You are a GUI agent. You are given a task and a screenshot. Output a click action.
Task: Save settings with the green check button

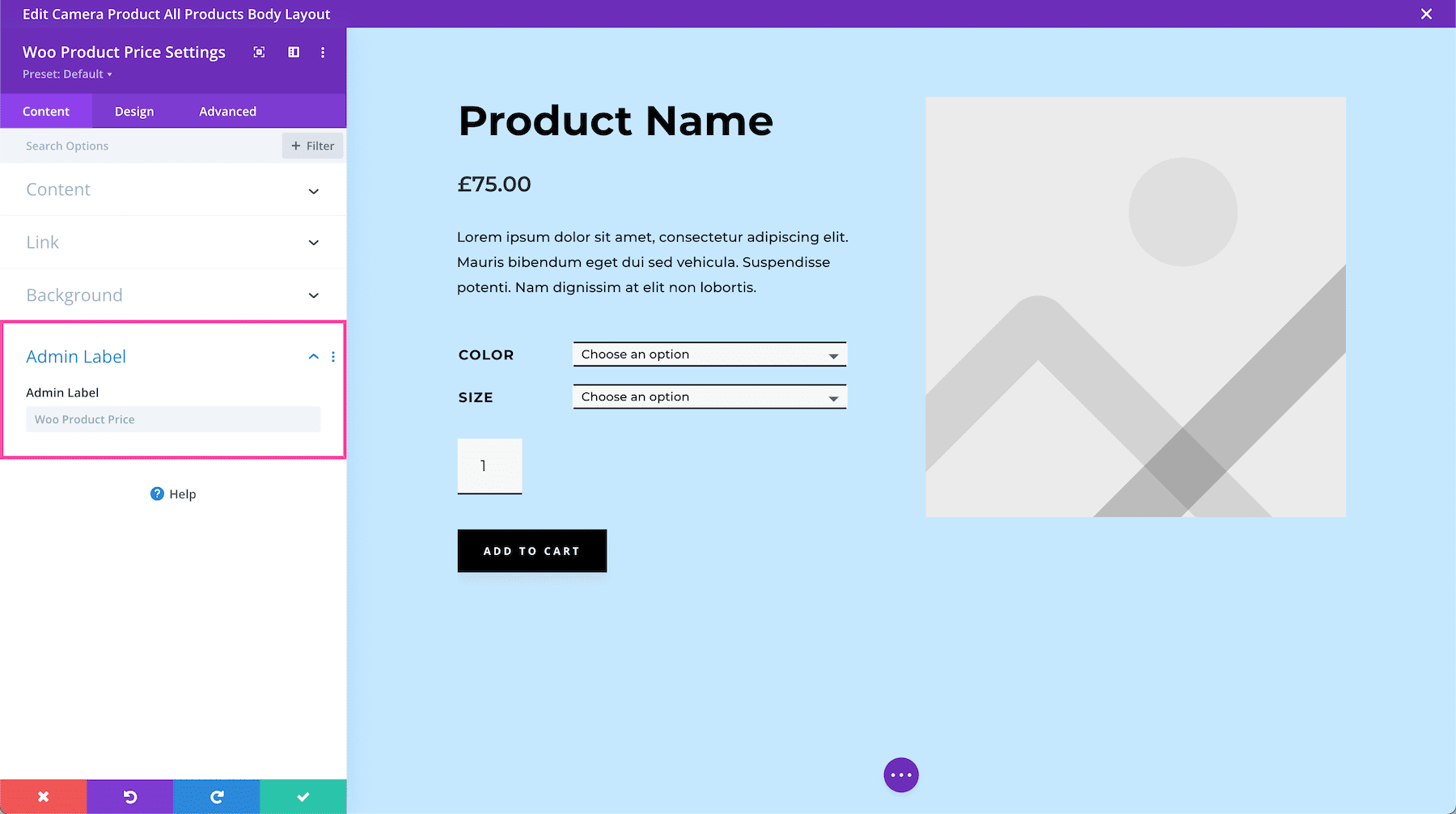pos(303,796)
